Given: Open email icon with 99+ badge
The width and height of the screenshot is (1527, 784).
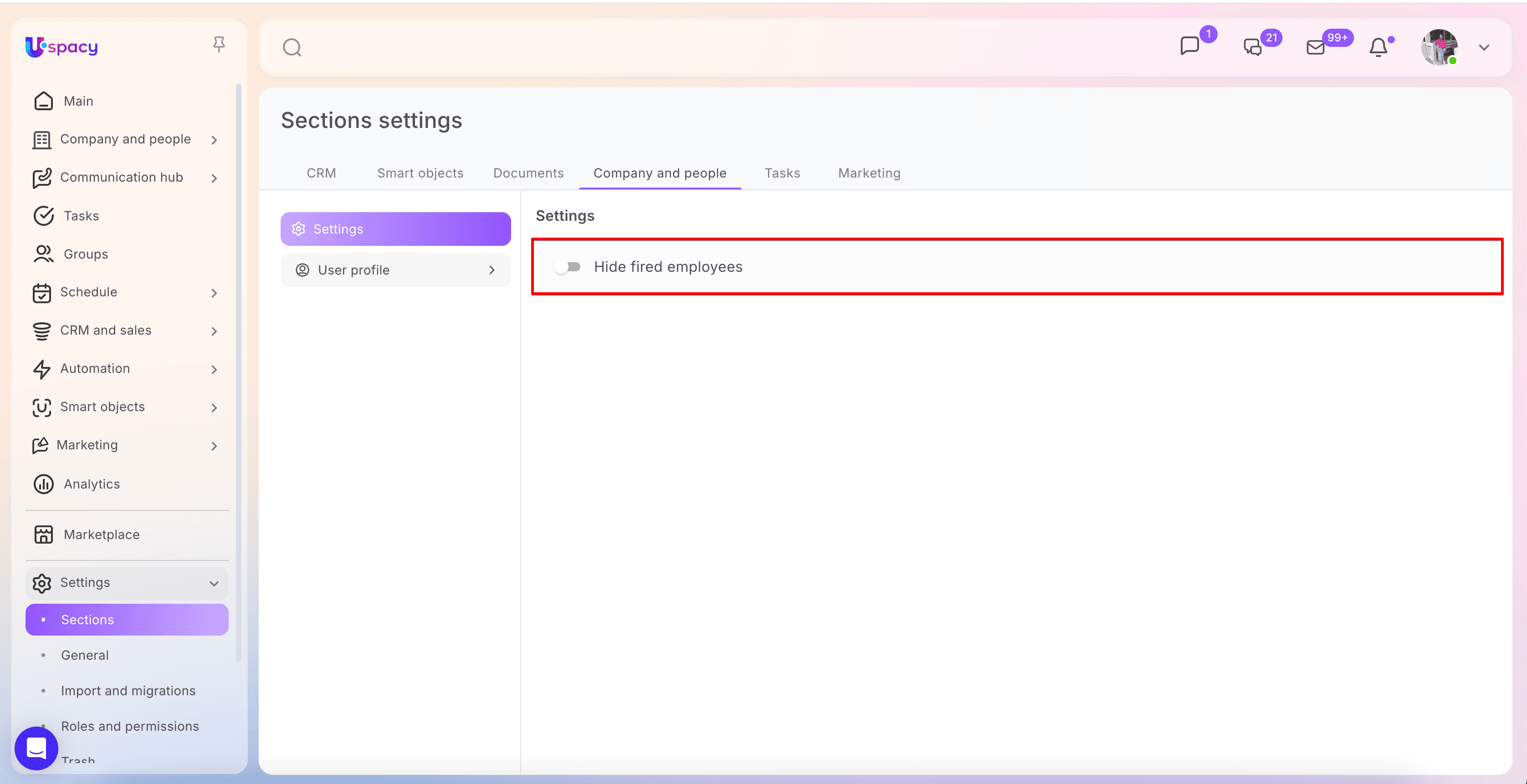Looking at the screenshot, I should 1315,47.
